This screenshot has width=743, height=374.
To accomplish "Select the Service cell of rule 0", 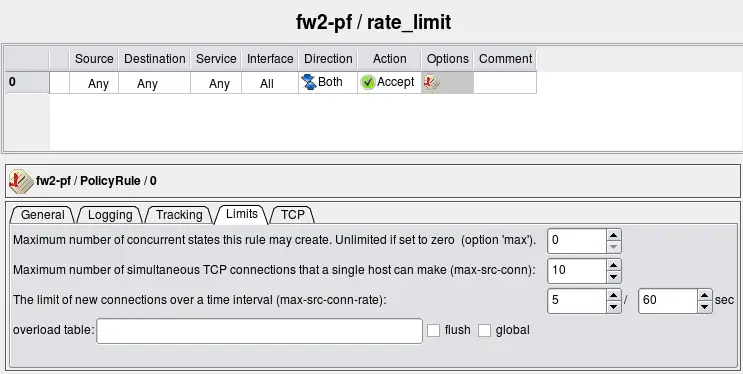I will (216, 83).
